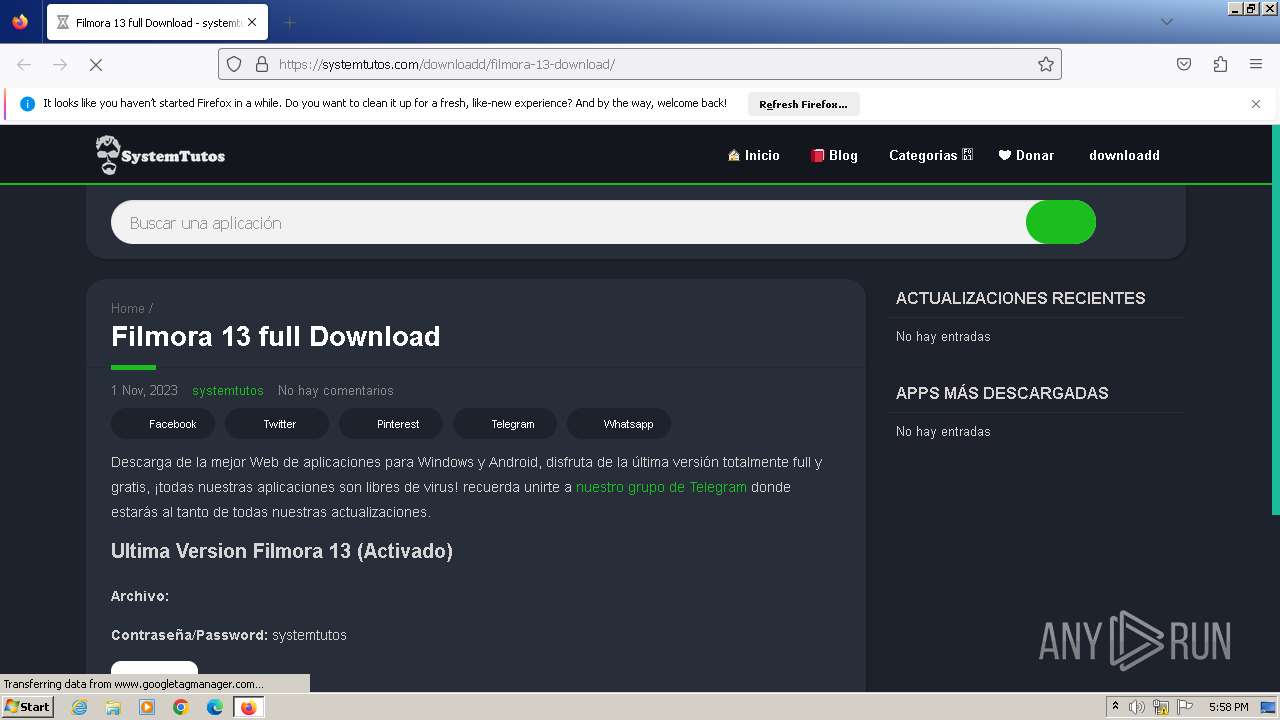The width and height of the screenshot is (1280, 720).
Task: Open the Donar menu item
Action: 1026,155
